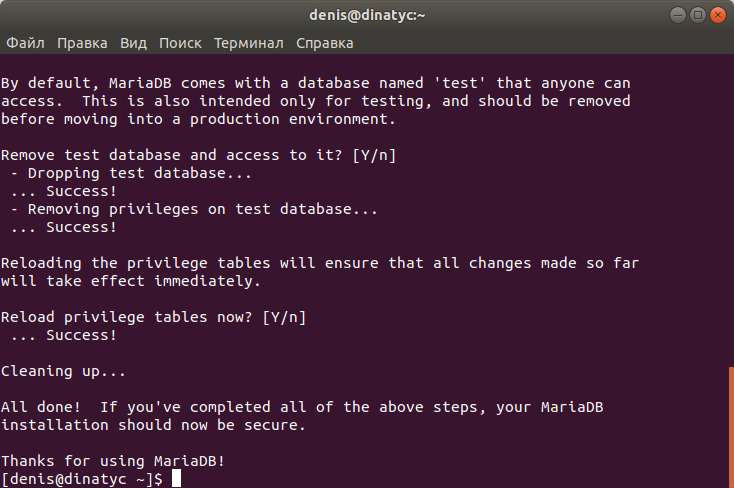The width and height of the screenshot is (734, 488).
Task: Click [Y/n] after Remove test database
Action: 374,155
